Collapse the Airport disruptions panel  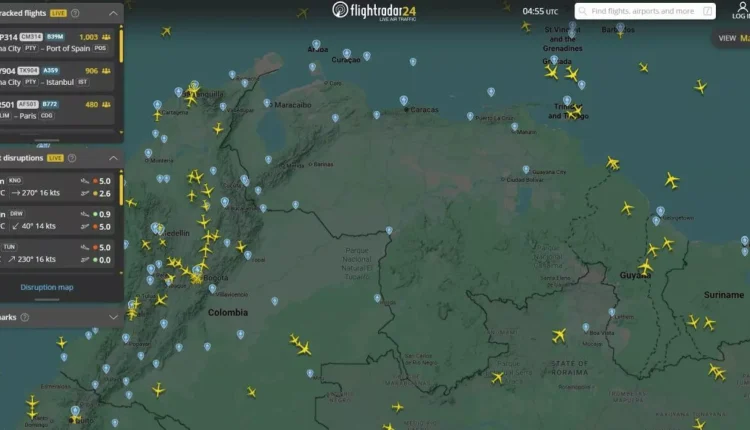tap(112, 158)
